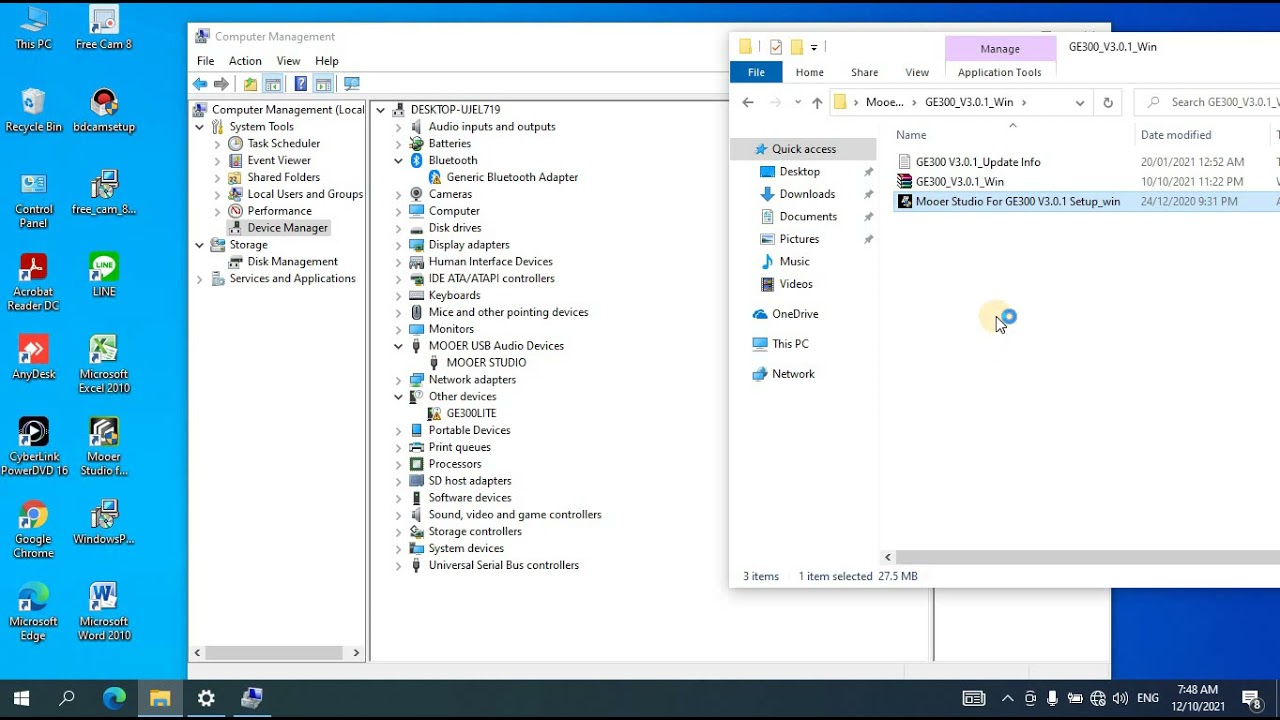The image size is (1280, 720).
Task: Collapse the MOOER USB Audio Devices category
Action: pos(398,346)
